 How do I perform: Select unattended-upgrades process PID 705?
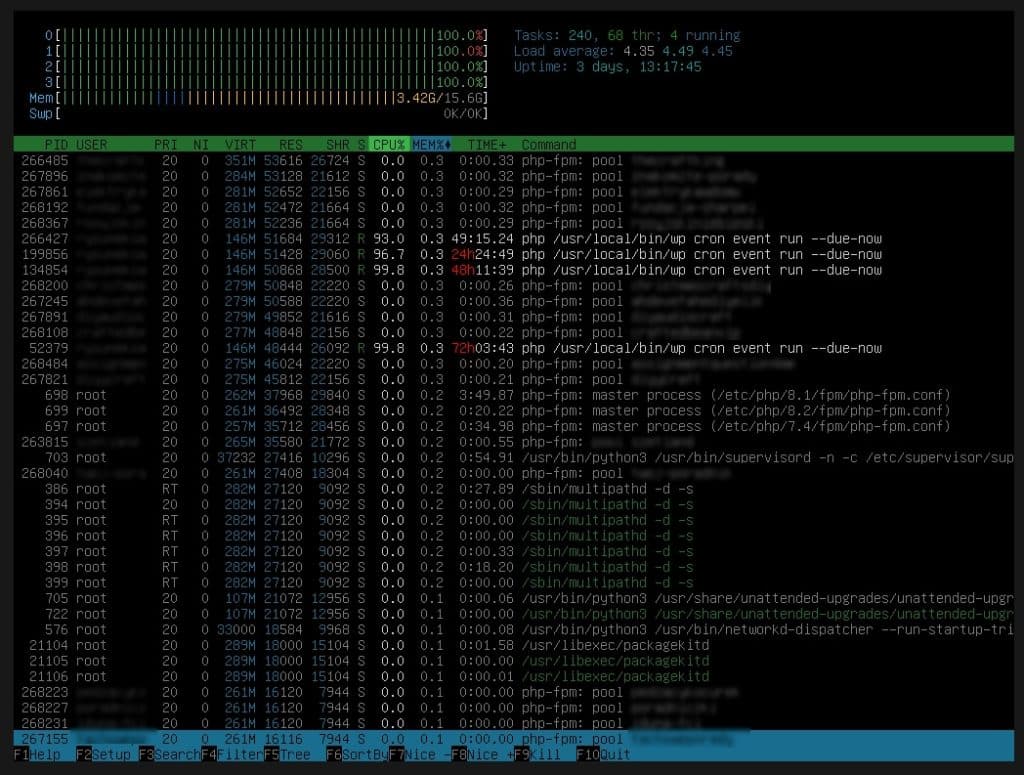click(x=513, y=598)
